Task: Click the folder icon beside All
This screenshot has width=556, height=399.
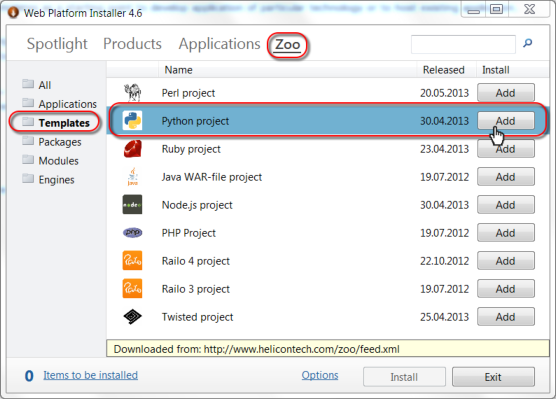Action: pyautogui.click(x=28, y=84)
